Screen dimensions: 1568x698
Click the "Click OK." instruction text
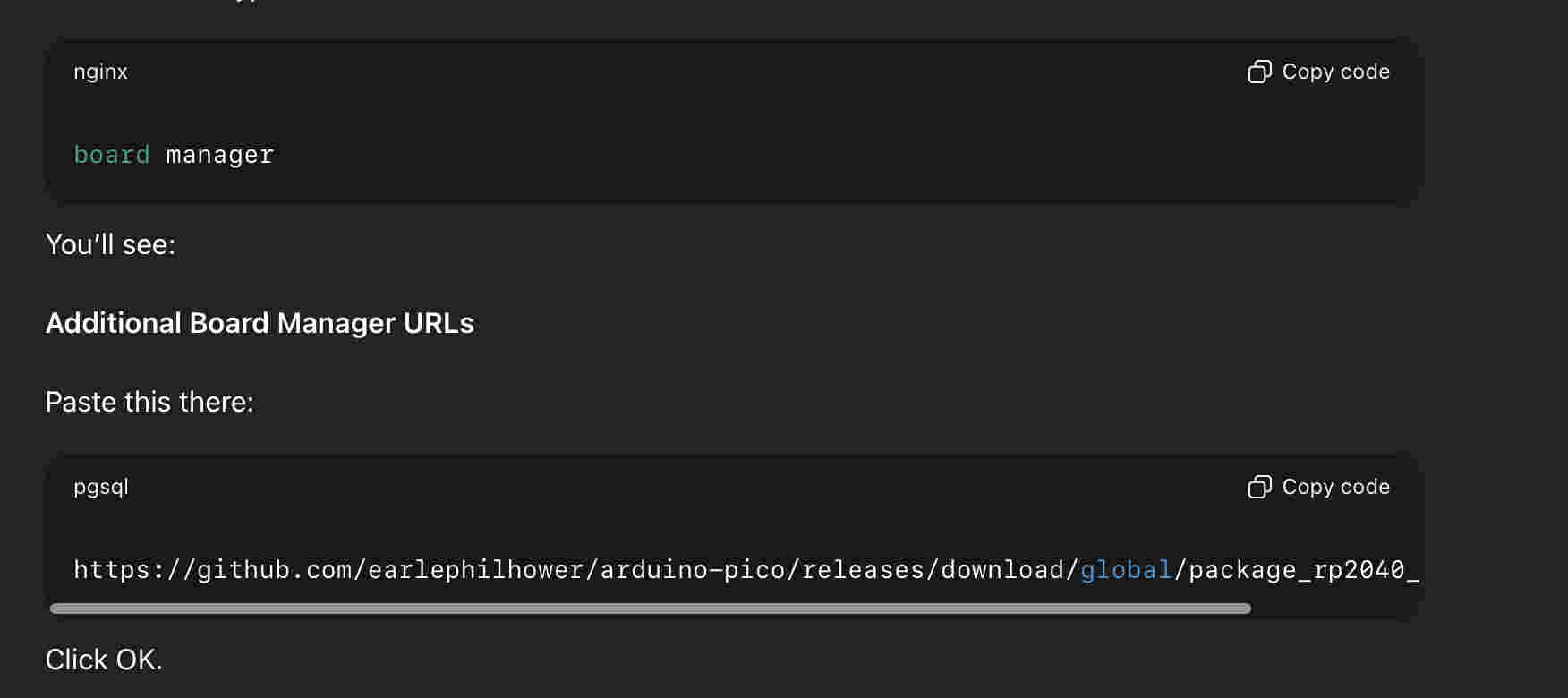[104, 660]
